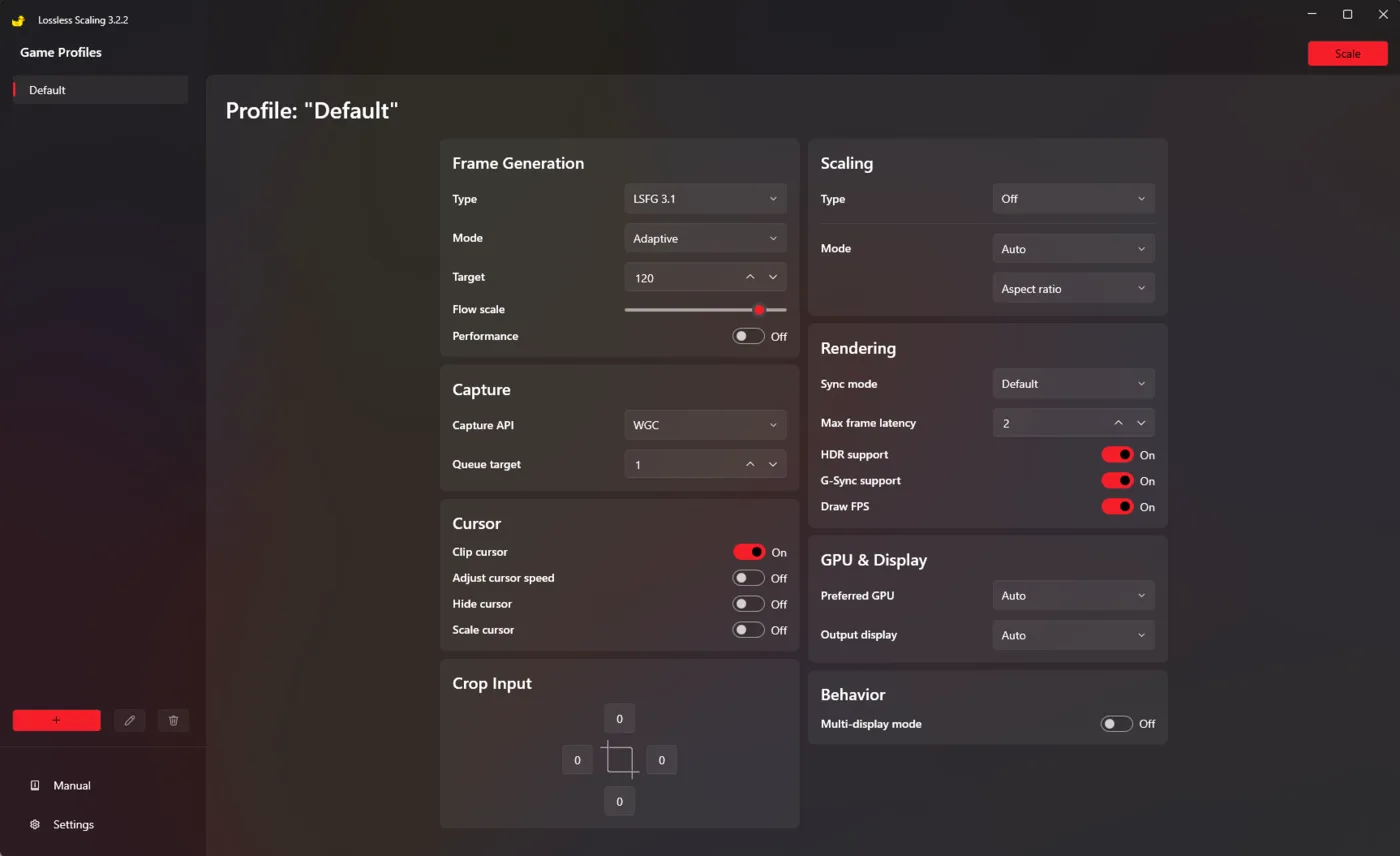Increase Queue target with up arrow

750,464
